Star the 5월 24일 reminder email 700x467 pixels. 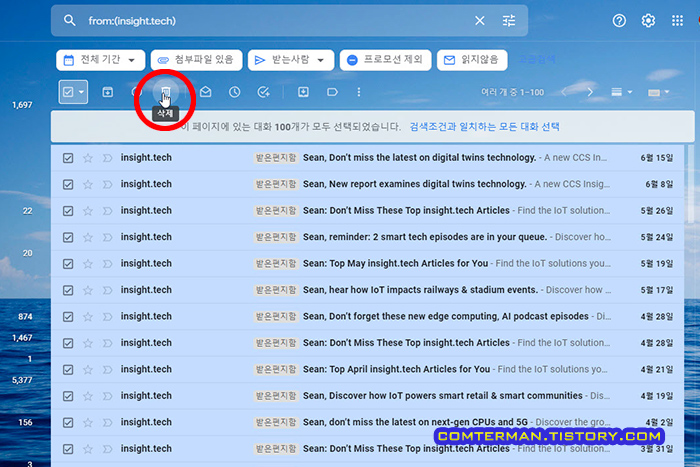[88, 237]
